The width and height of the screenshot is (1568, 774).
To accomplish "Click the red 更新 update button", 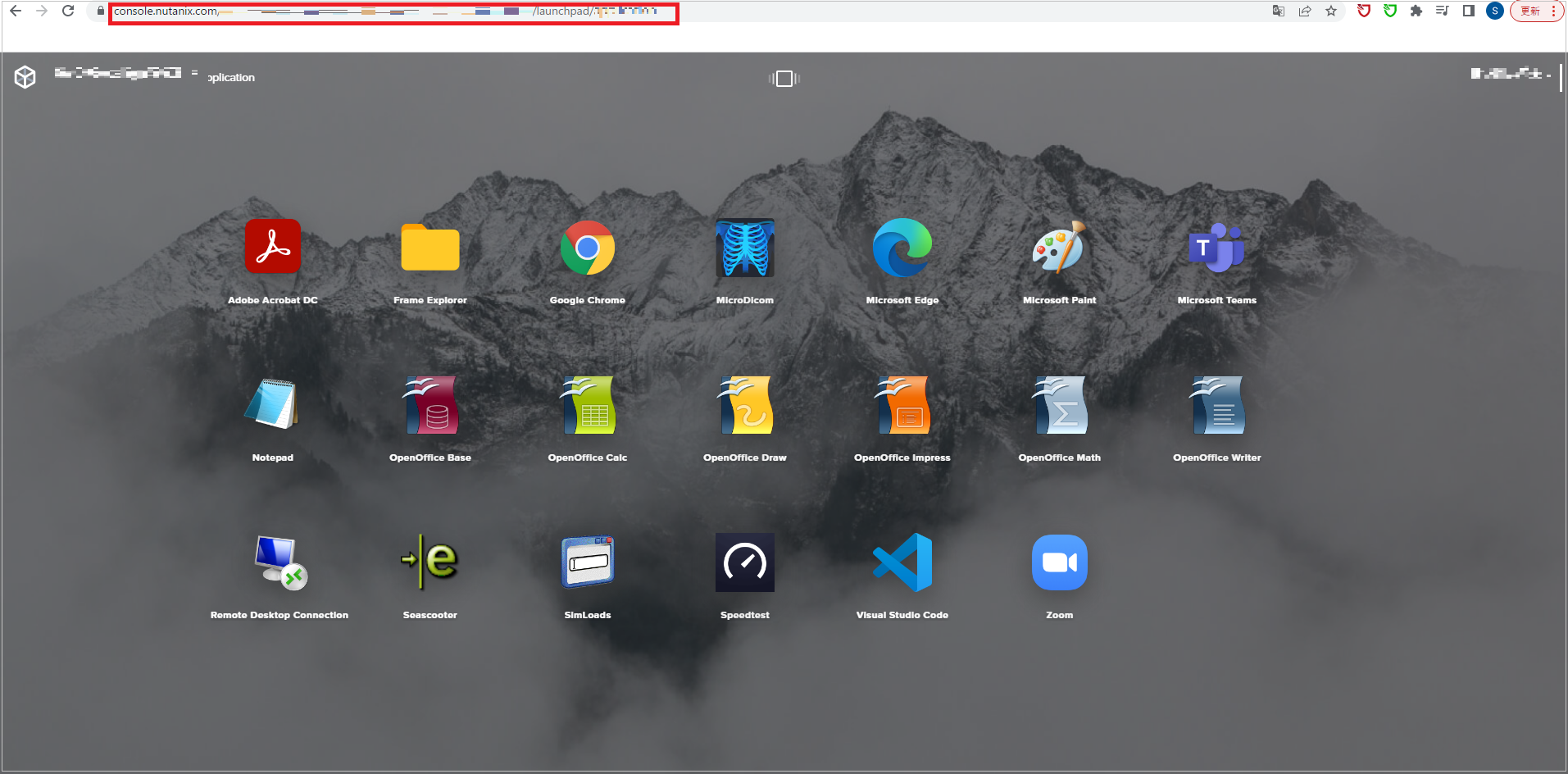I will tap(1531, 11).
